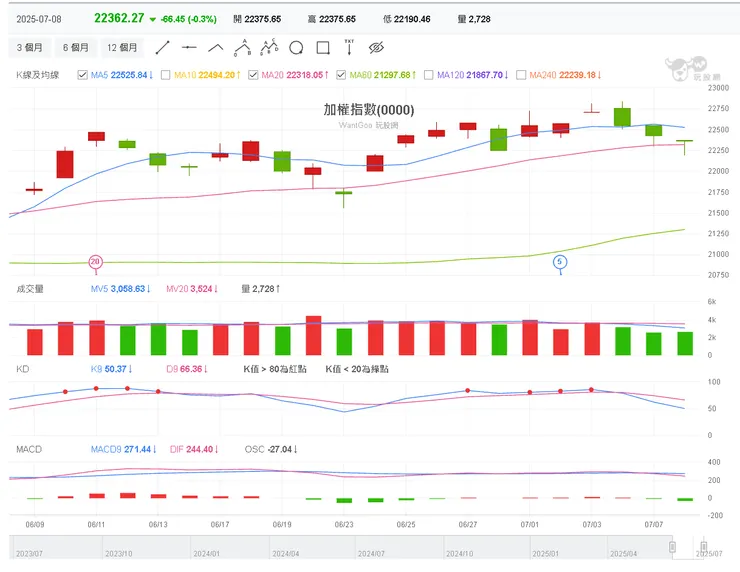This screenshot has width=740, height=572.
Task: Click the 06/23 date axis label
Action: pyautogui.click(x=344, y=524)
